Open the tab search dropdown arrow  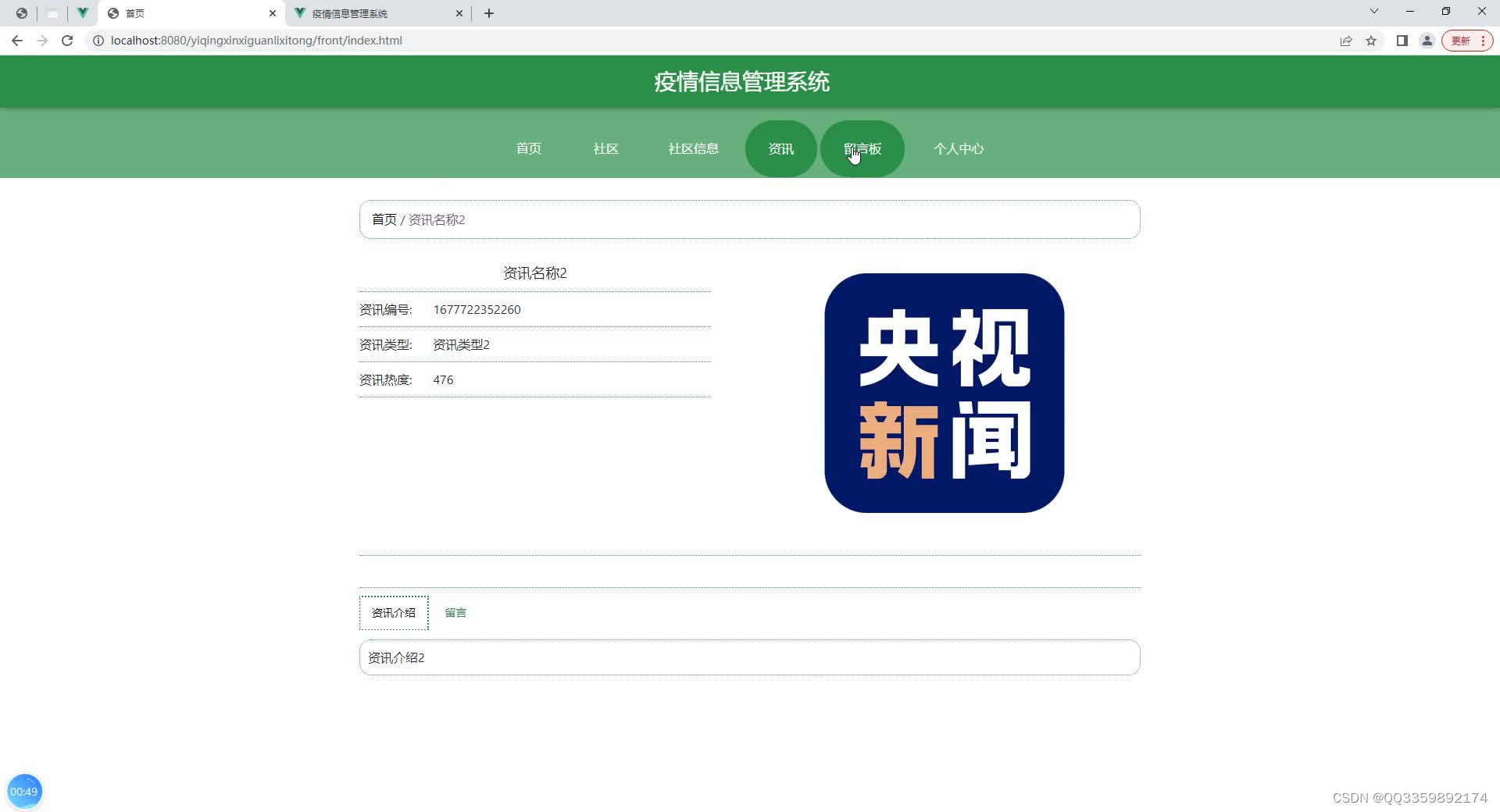[1374, 11]
